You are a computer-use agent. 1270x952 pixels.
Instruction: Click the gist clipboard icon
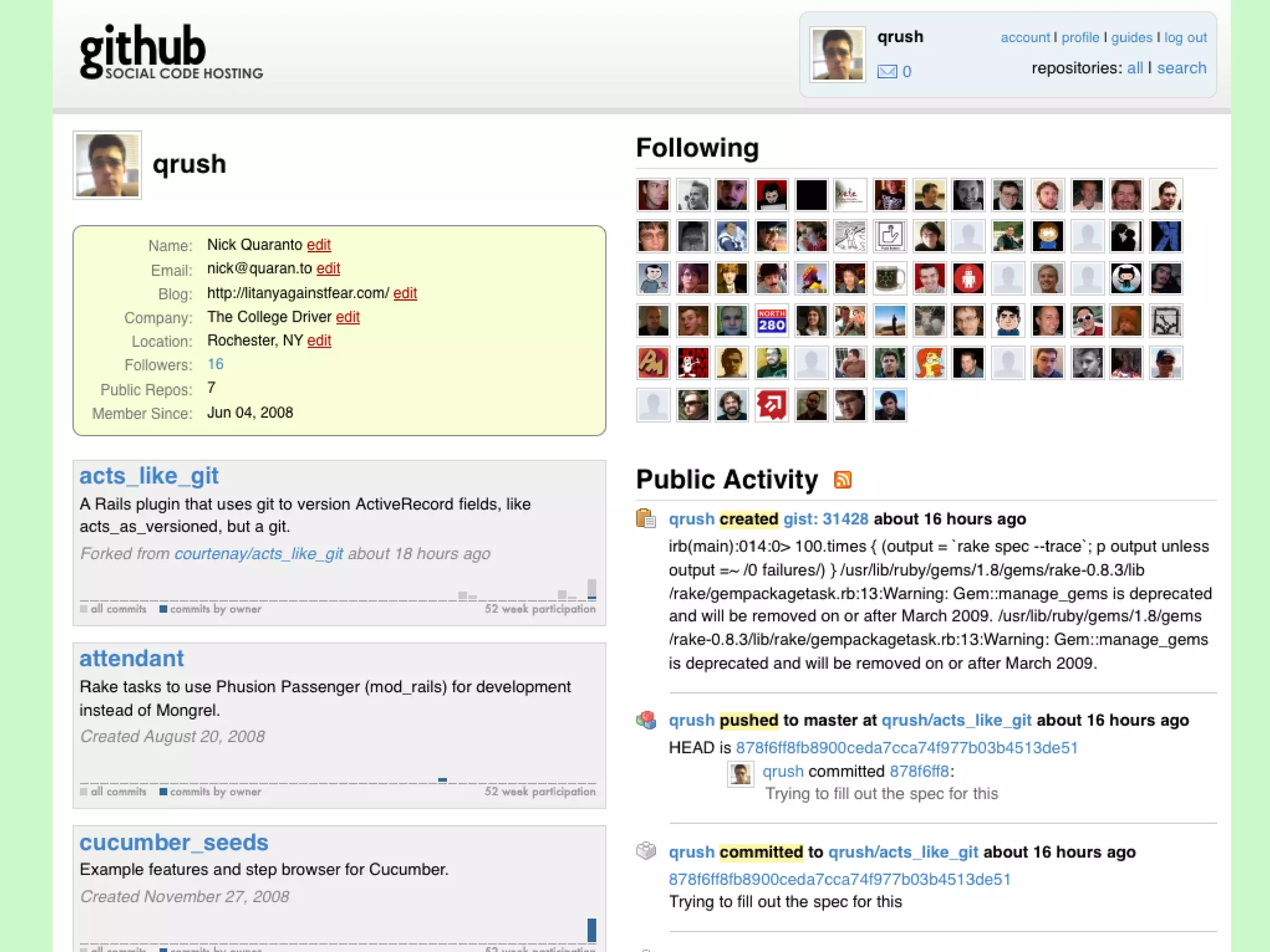[646, 518]
